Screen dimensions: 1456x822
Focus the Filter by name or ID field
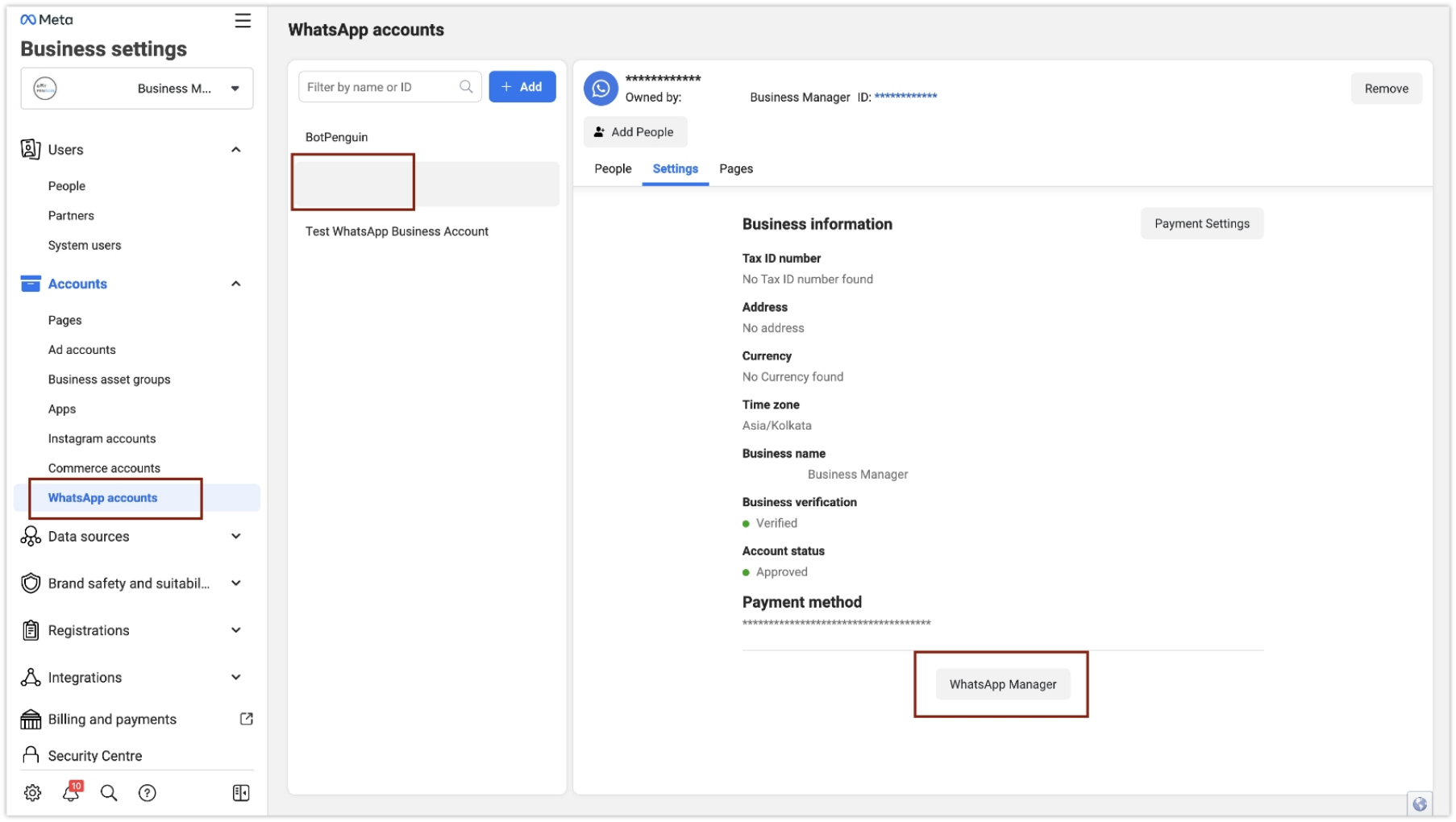click(390, 87)
